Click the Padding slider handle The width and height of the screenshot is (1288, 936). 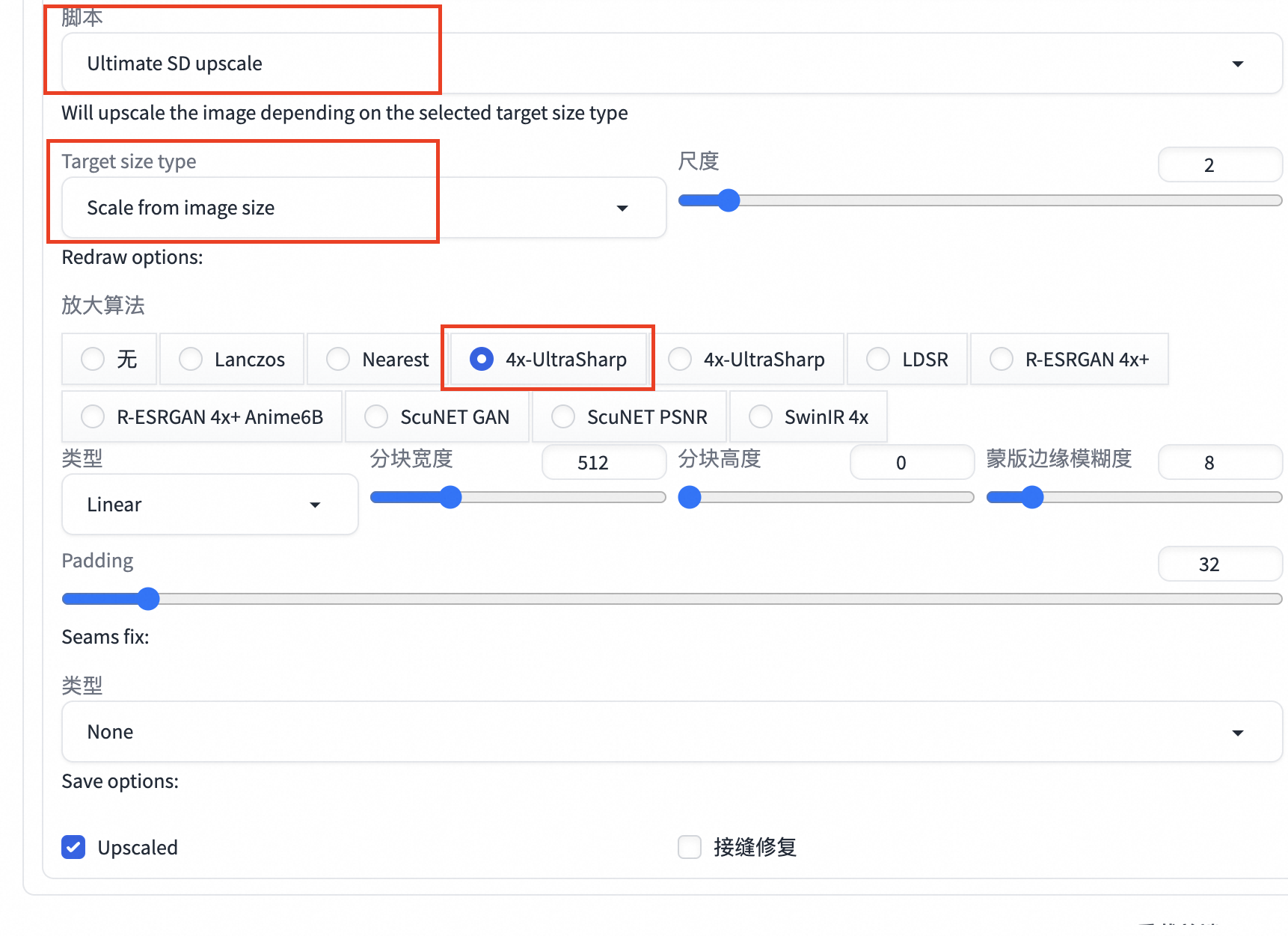(x=149, y=599)
